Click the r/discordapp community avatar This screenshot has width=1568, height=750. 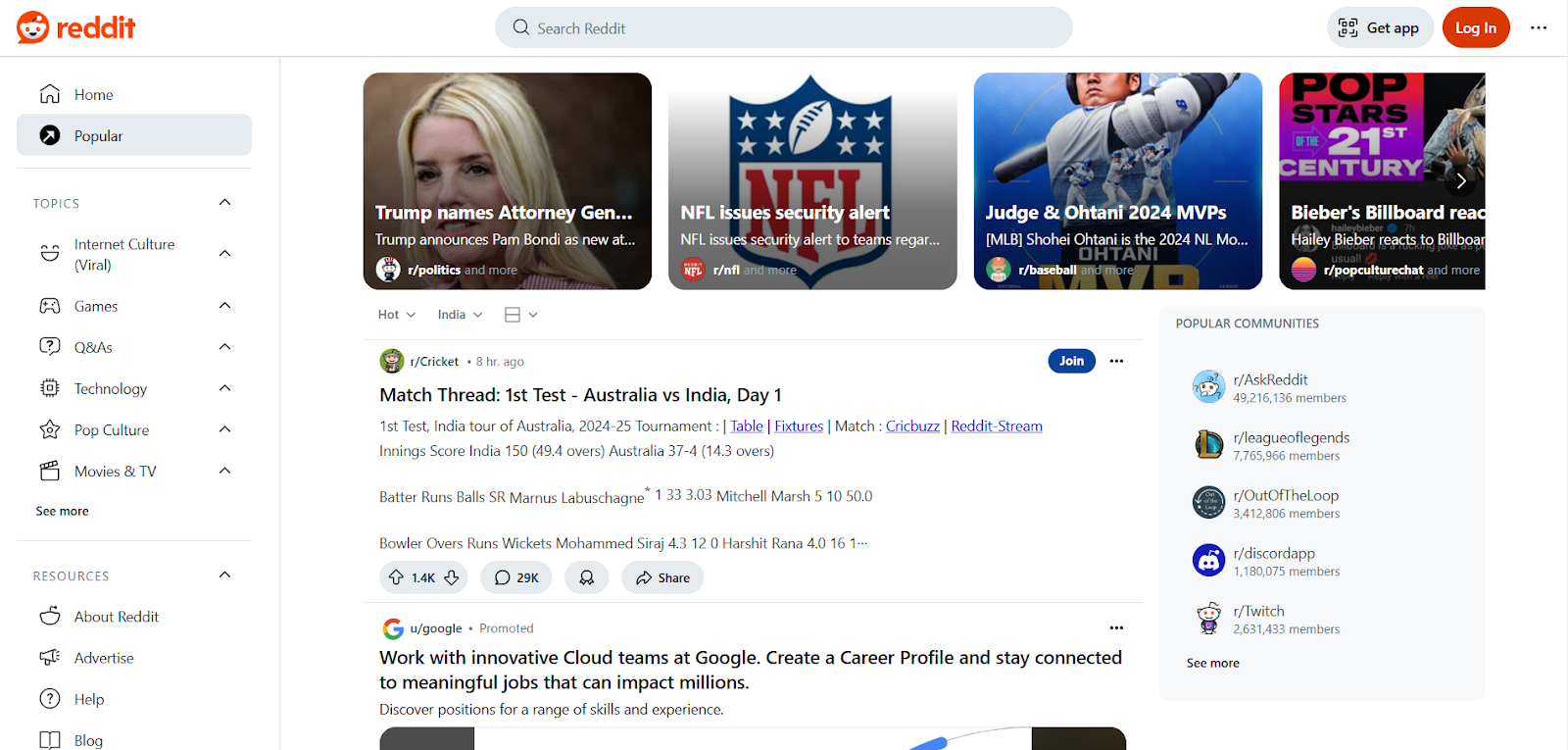point(1208,561)
